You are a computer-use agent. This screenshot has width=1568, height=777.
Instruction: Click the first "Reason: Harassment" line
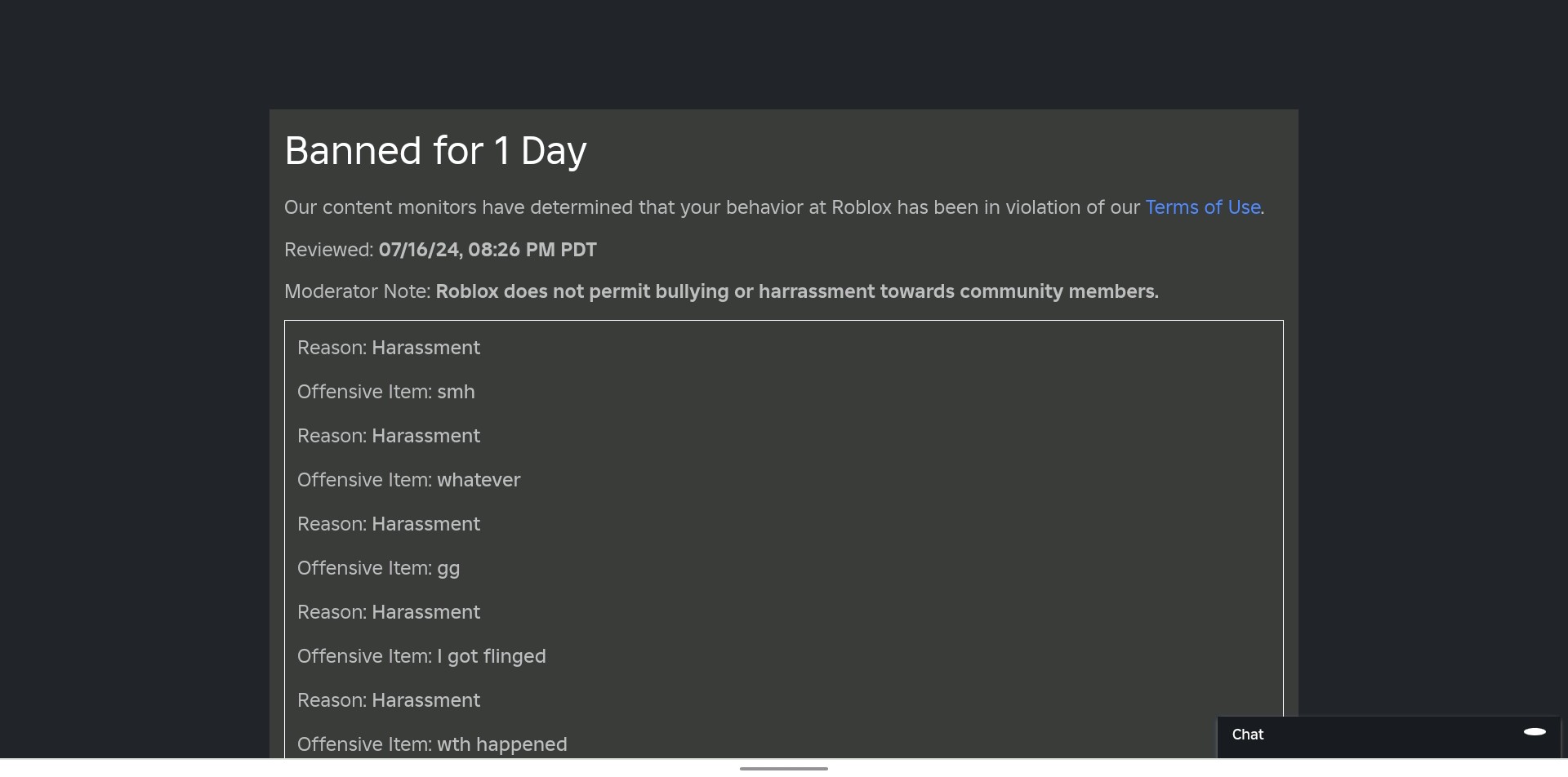click(389, 348)
